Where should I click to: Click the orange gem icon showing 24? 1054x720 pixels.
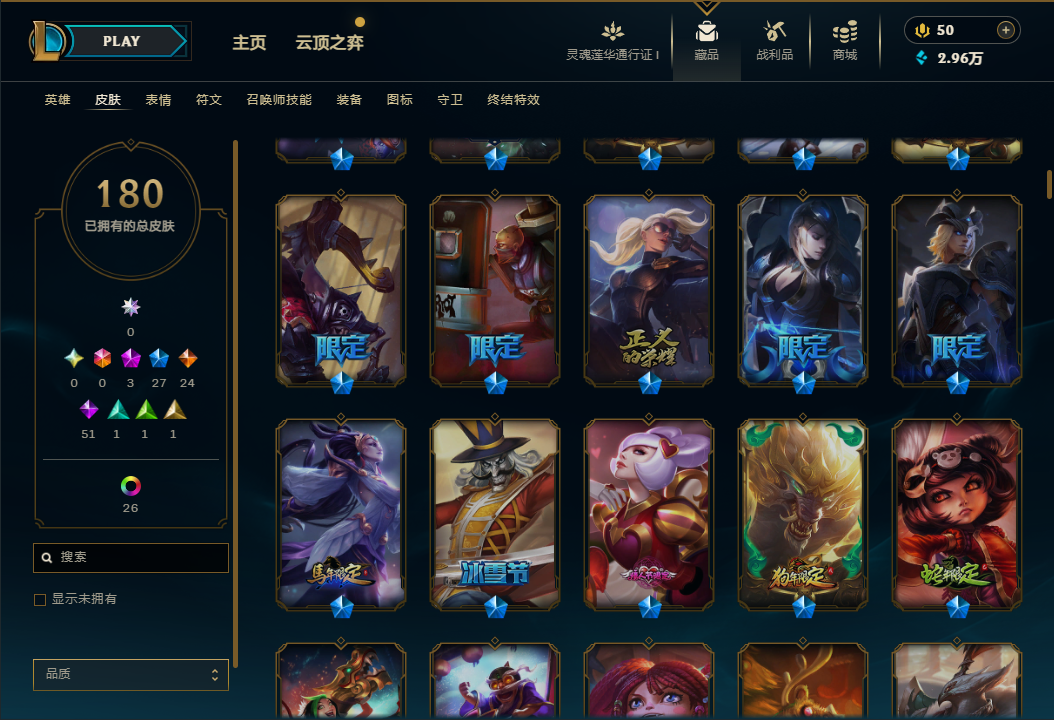pyautogui.click(x=188, y=358)
